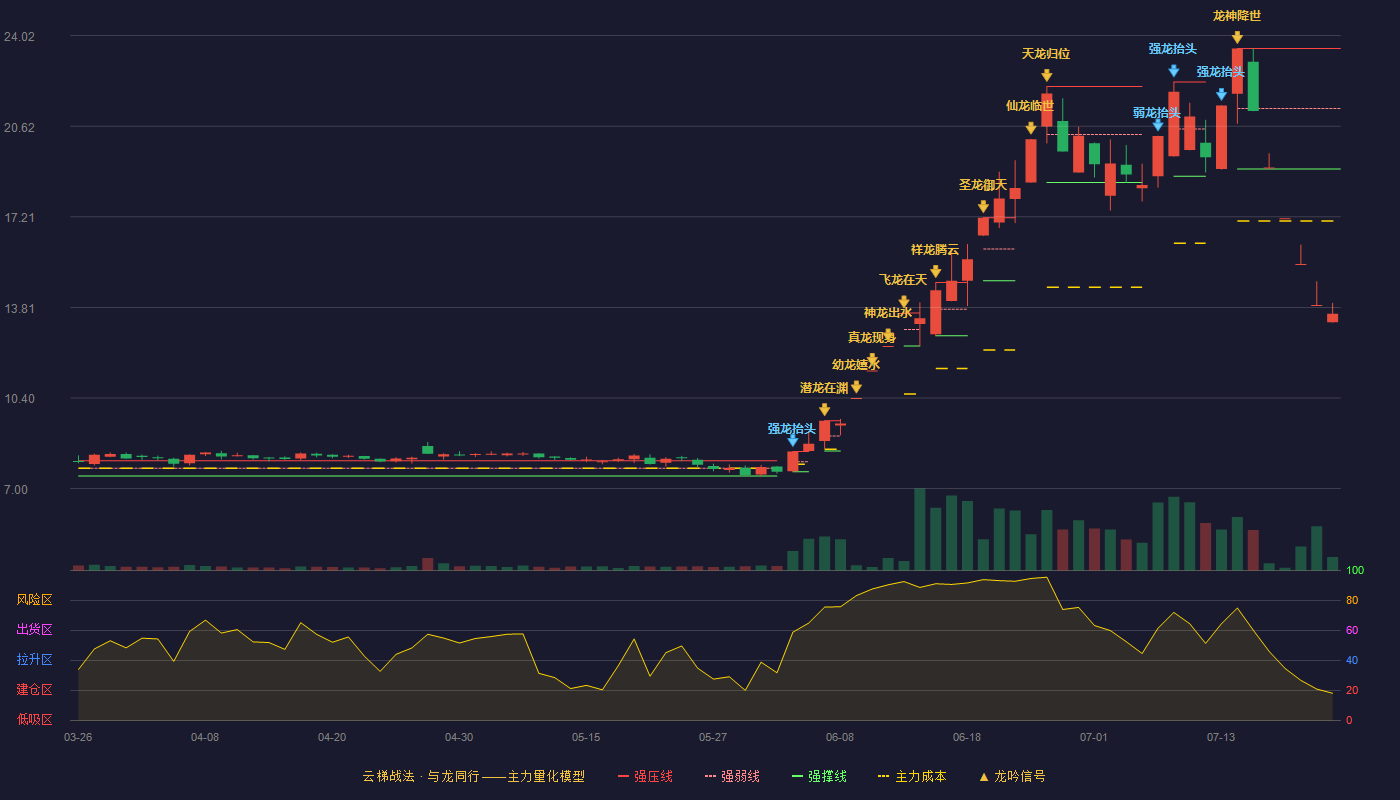The width and height of the screenshot is (1400, 800).
Task: Select the arrow marker beneath 仙龙临世
Action: point(1030,128)
